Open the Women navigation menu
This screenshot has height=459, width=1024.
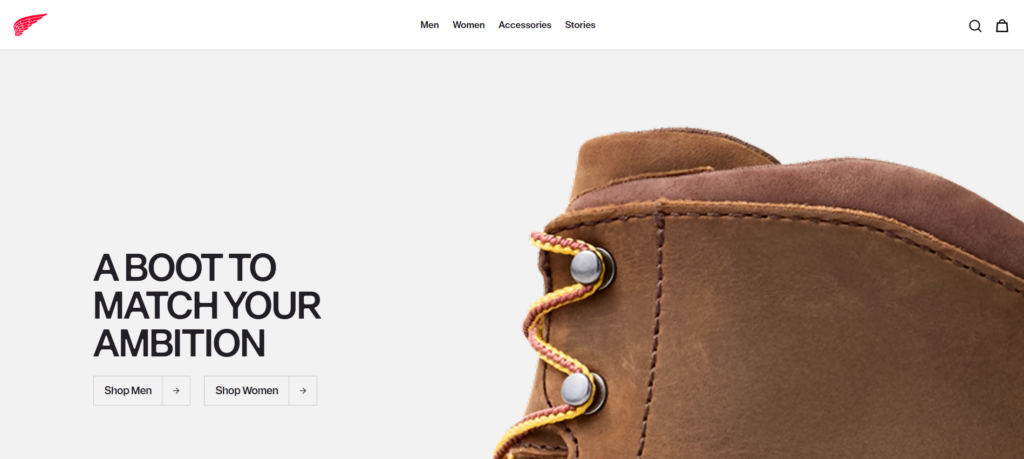tap(469, 25)
